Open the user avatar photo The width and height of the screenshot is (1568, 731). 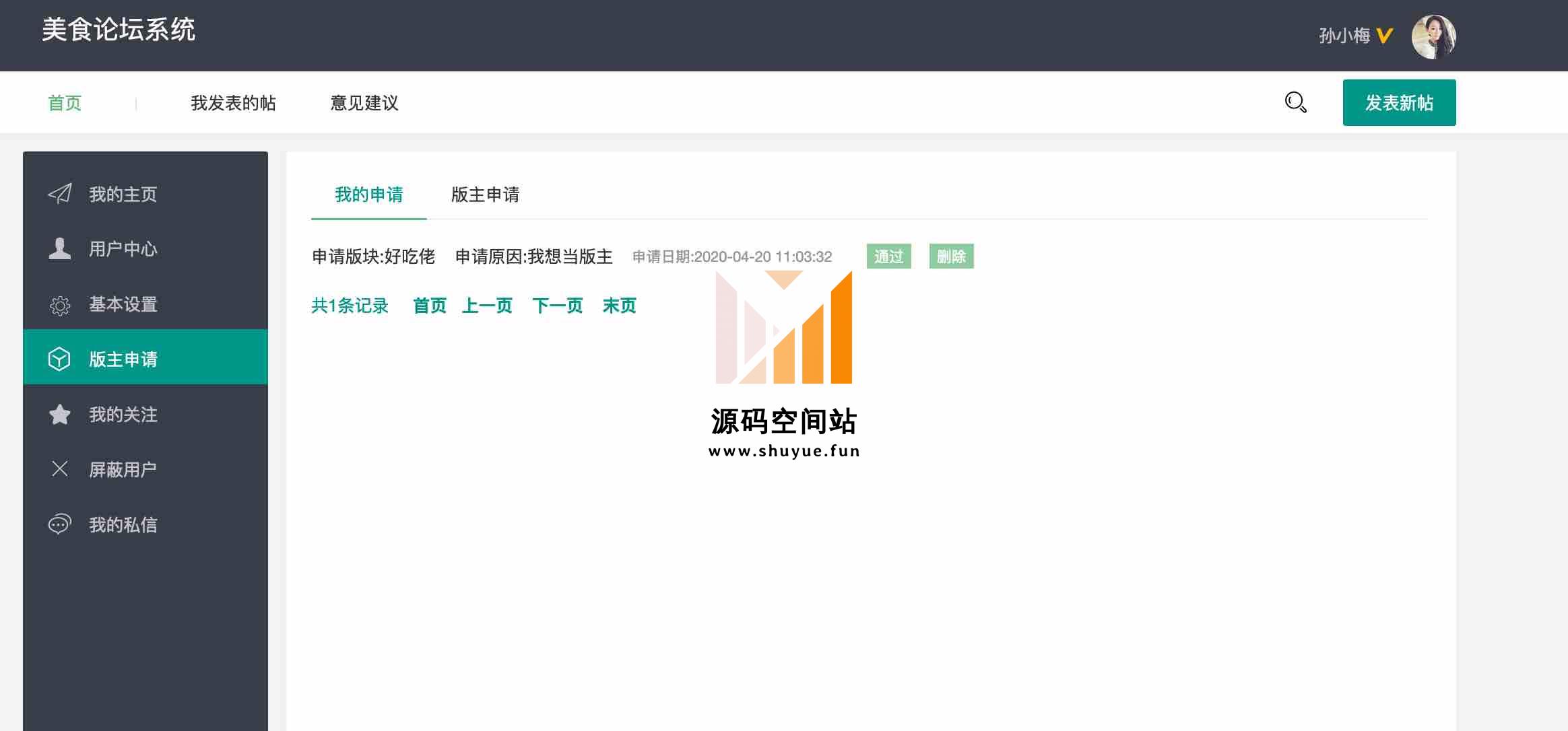tap(1434, 36)
